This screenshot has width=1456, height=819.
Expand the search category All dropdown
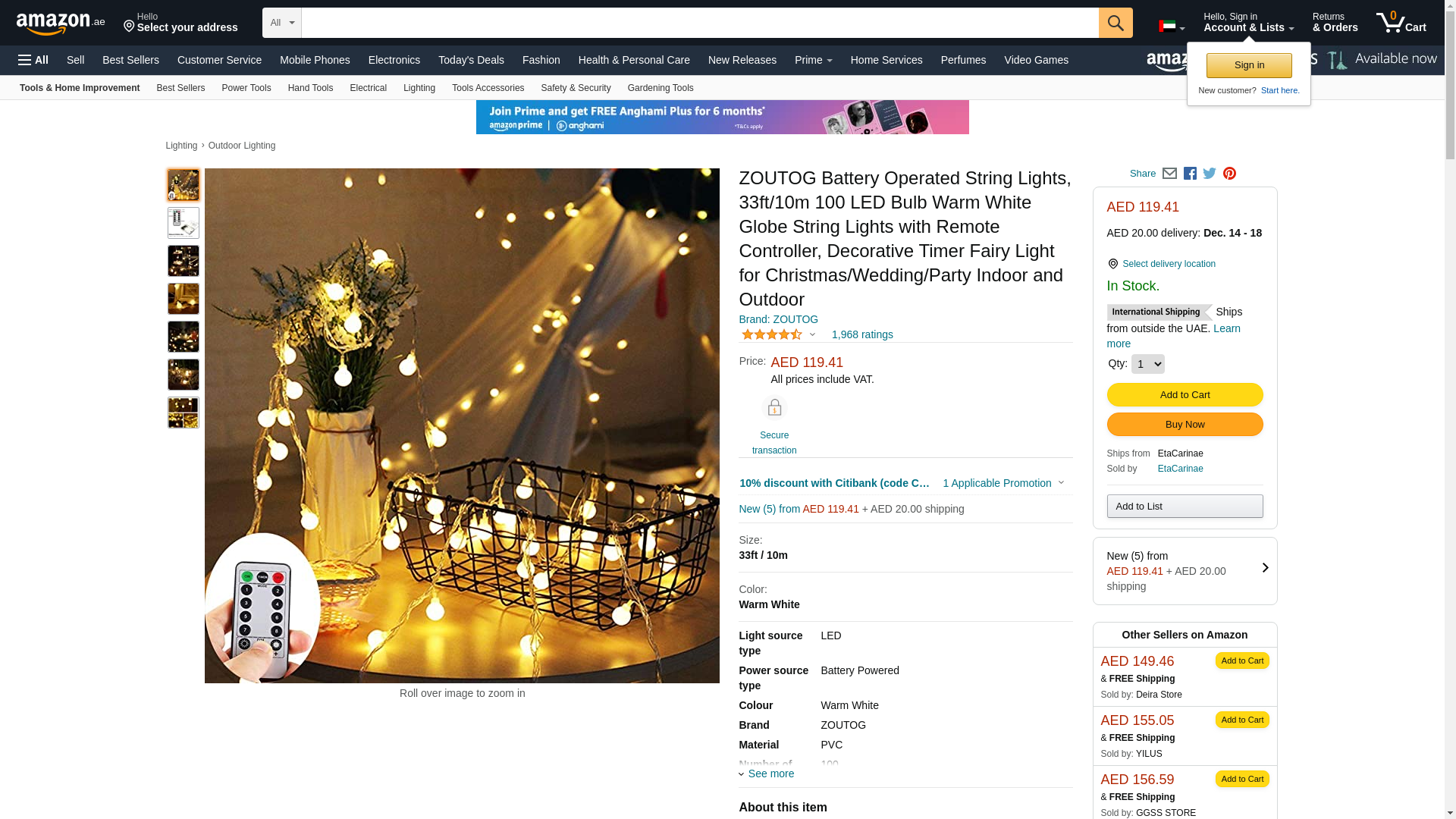(282, 23)
